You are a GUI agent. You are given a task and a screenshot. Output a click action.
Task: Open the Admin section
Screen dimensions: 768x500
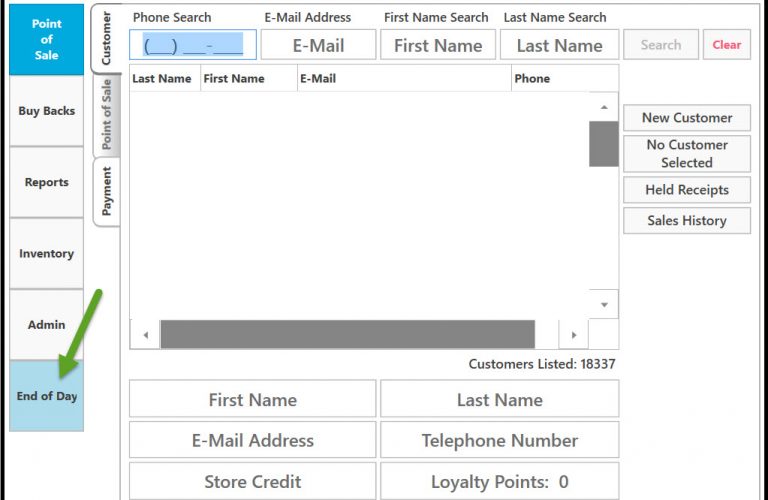[x=47, y=324]
